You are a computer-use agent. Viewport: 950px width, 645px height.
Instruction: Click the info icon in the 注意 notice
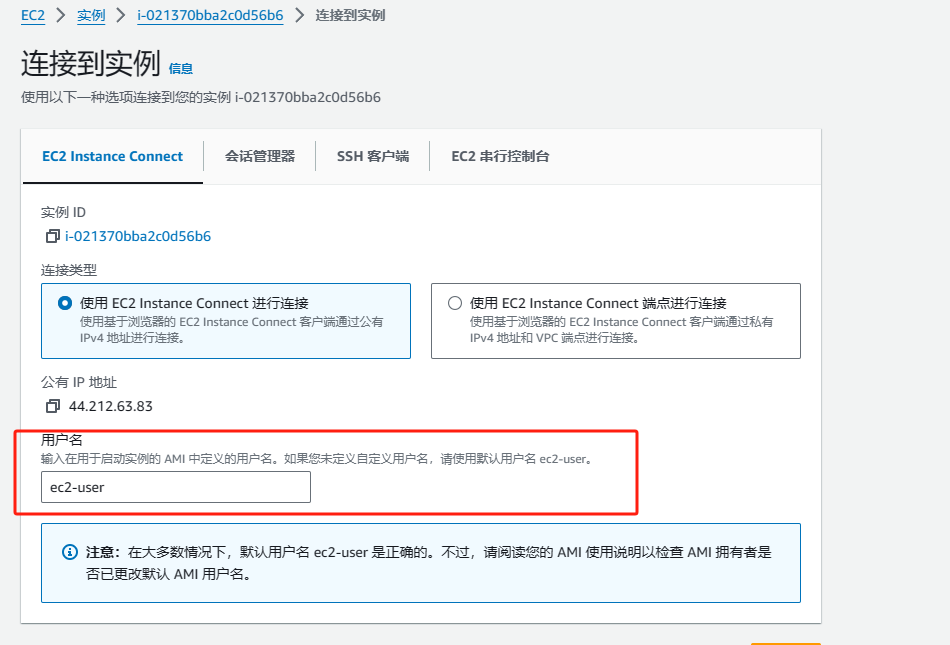(x=70, y=552)
